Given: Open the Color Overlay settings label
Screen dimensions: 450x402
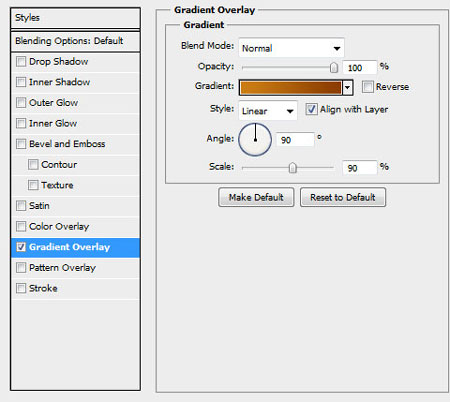Looking at the screenshot, I should (x=59, y=227).
